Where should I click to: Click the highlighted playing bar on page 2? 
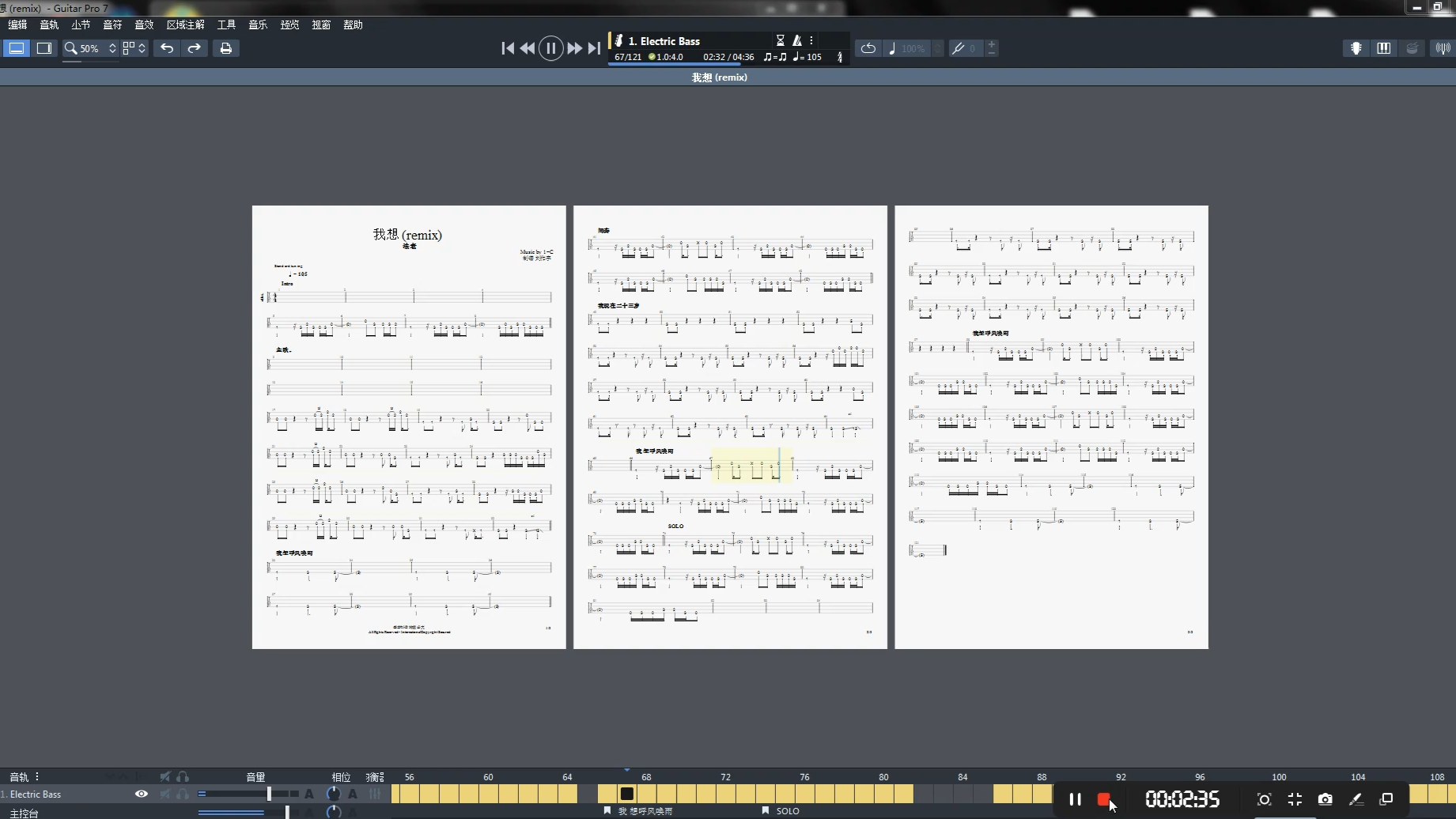click(x=752, y=465)
